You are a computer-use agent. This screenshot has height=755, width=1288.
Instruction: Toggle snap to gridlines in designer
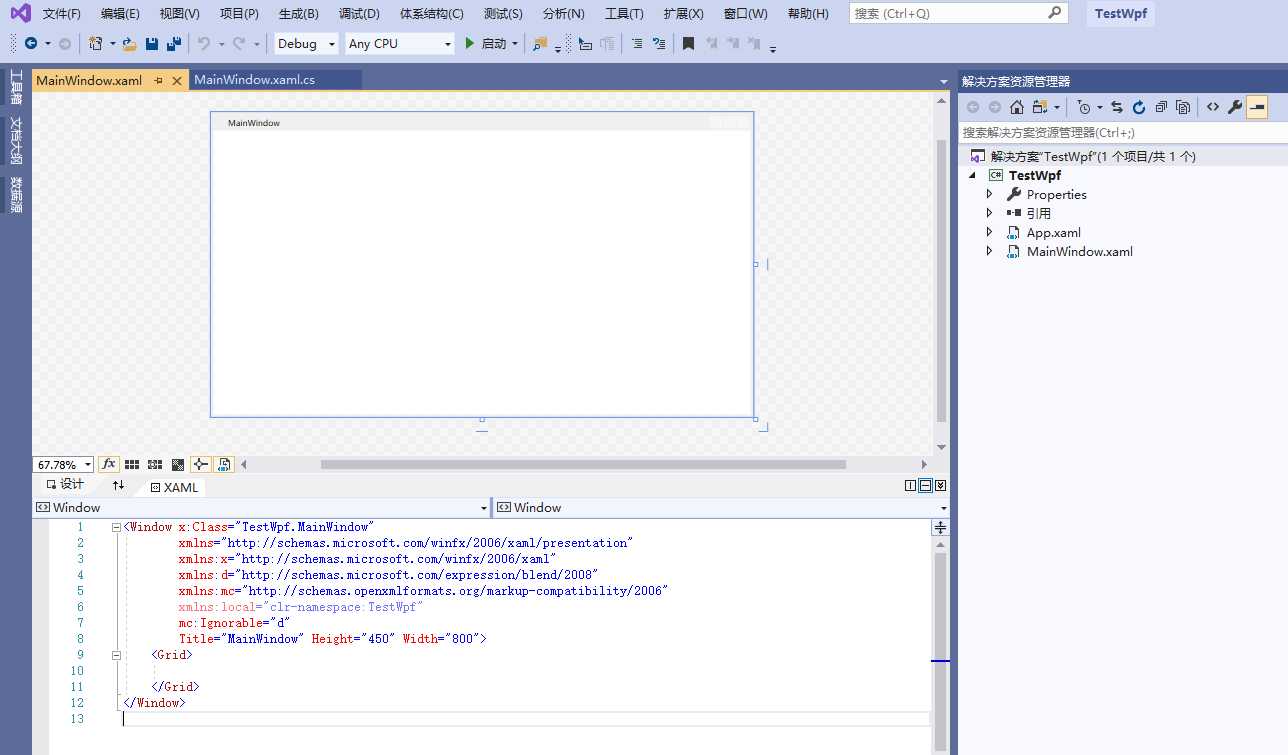pos(155,464)
